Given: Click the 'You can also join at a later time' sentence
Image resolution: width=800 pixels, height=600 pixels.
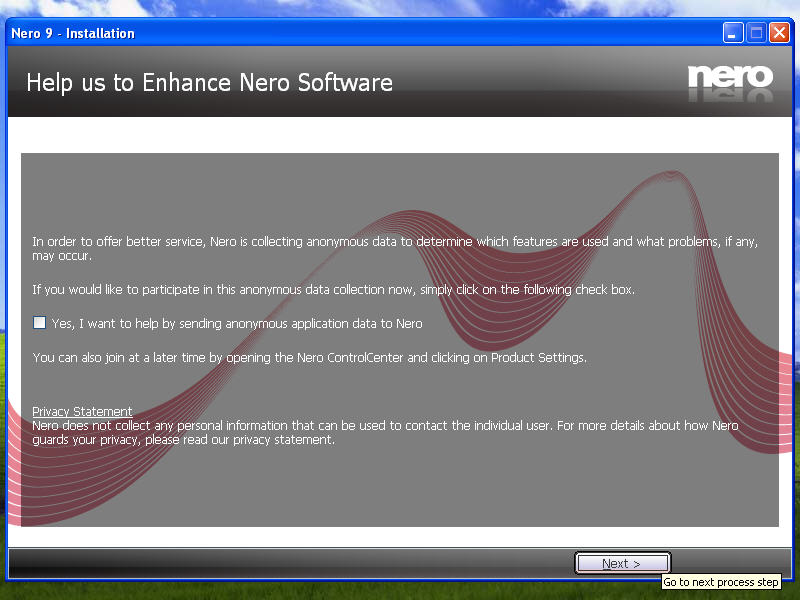Looking at the screenshot, I should point(310,358).
